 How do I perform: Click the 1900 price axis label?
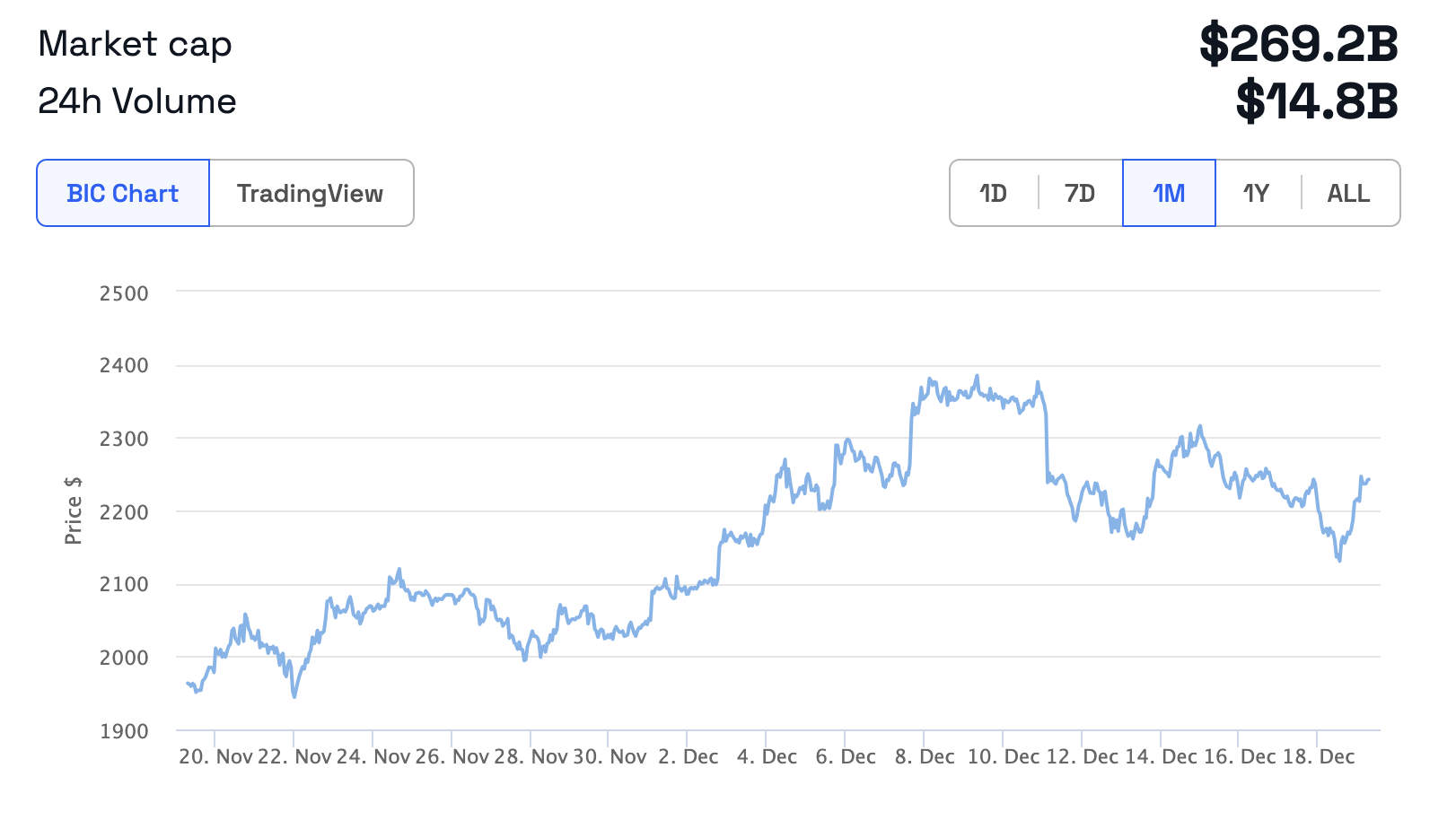click(x=124, y=731)
